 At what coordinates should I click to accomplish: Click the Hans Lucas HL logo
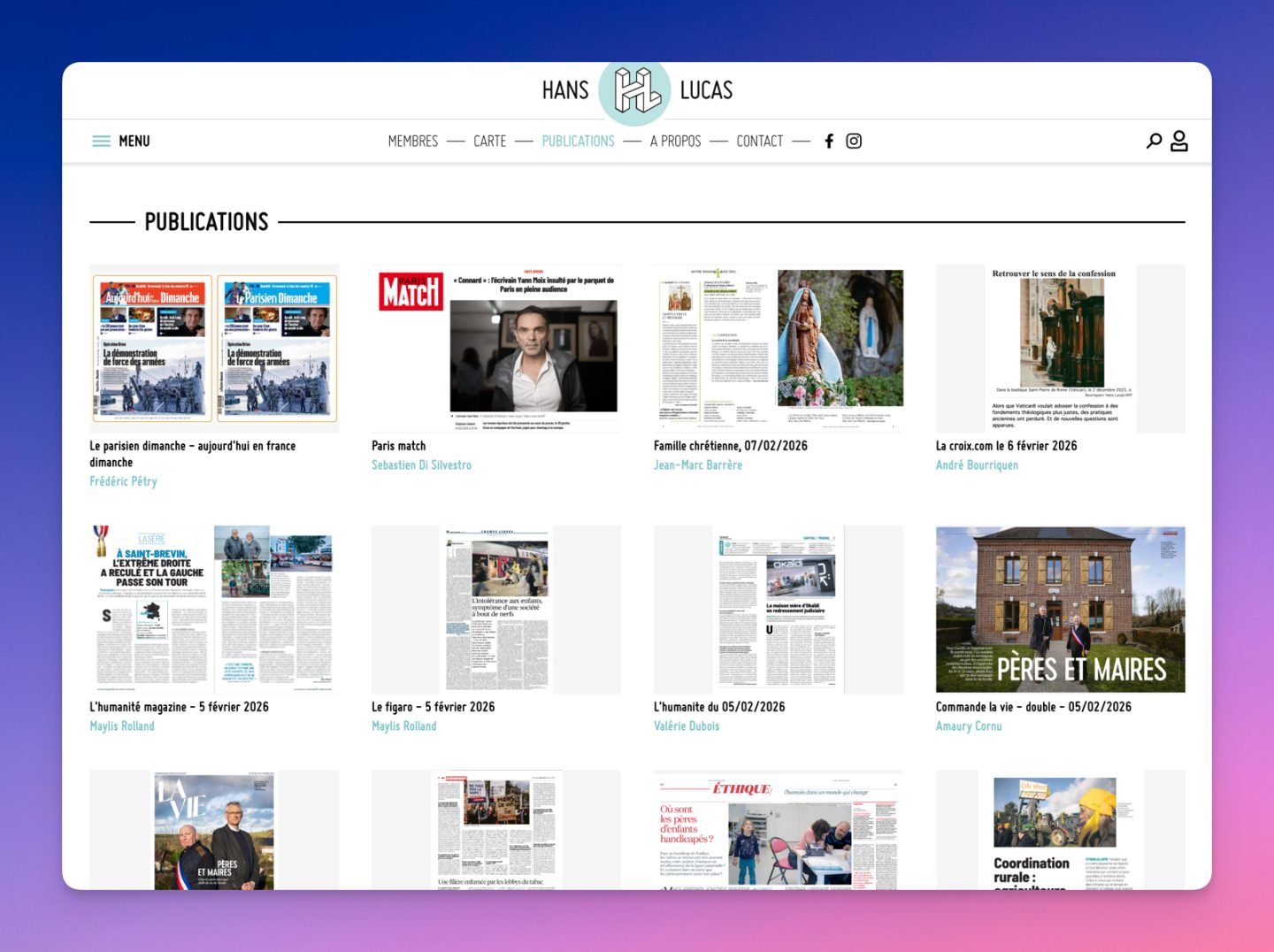tap(634, 90)
